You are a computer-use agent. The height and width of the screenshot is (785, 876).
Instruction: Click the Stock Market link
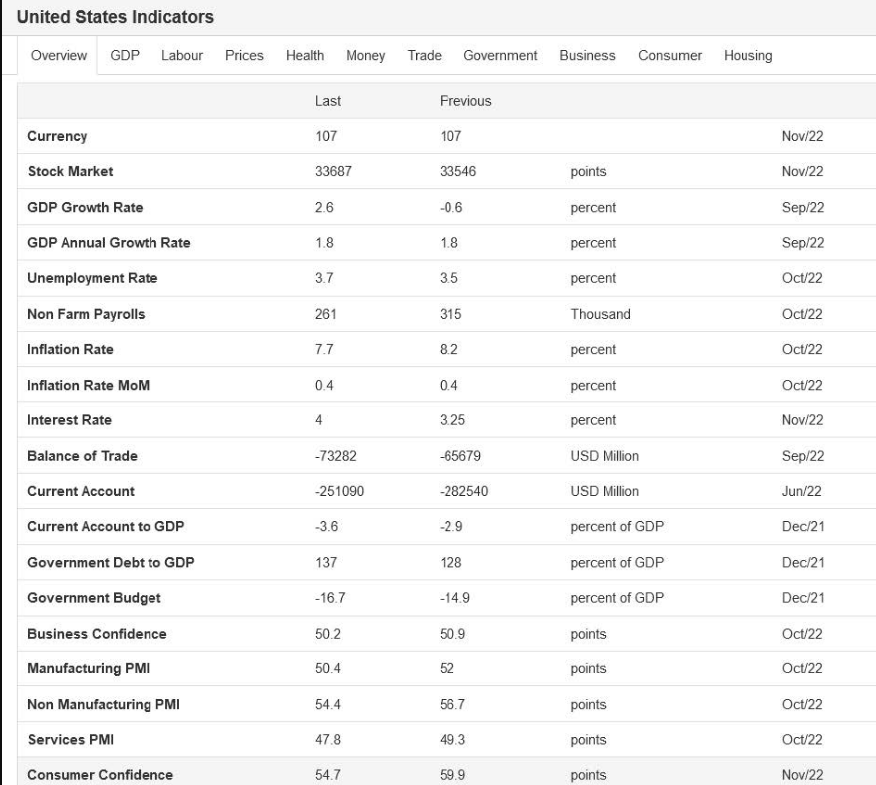pos(70,171)
